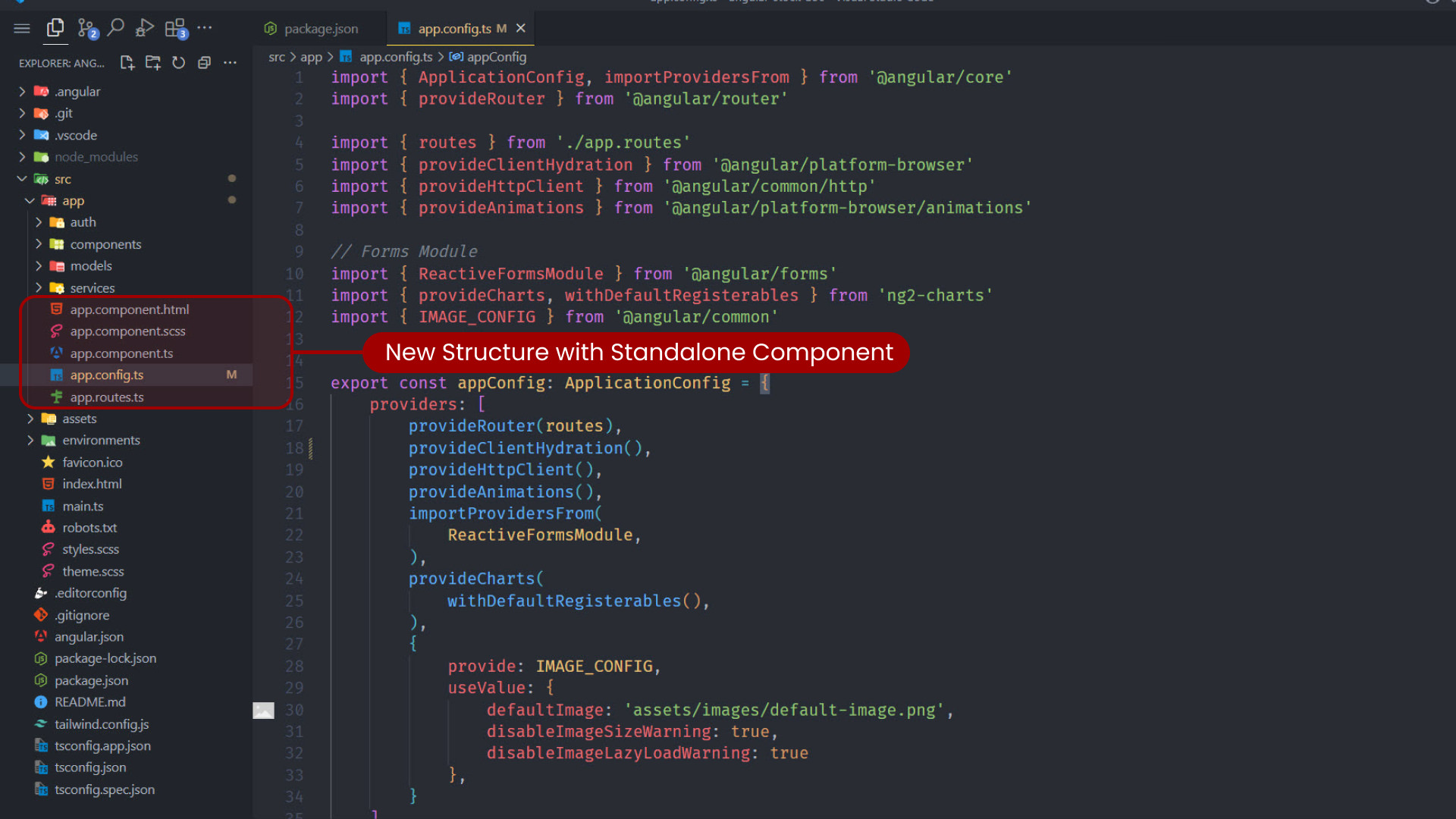Click 'ApplicationConfig' import on line 1

point(501,77)
